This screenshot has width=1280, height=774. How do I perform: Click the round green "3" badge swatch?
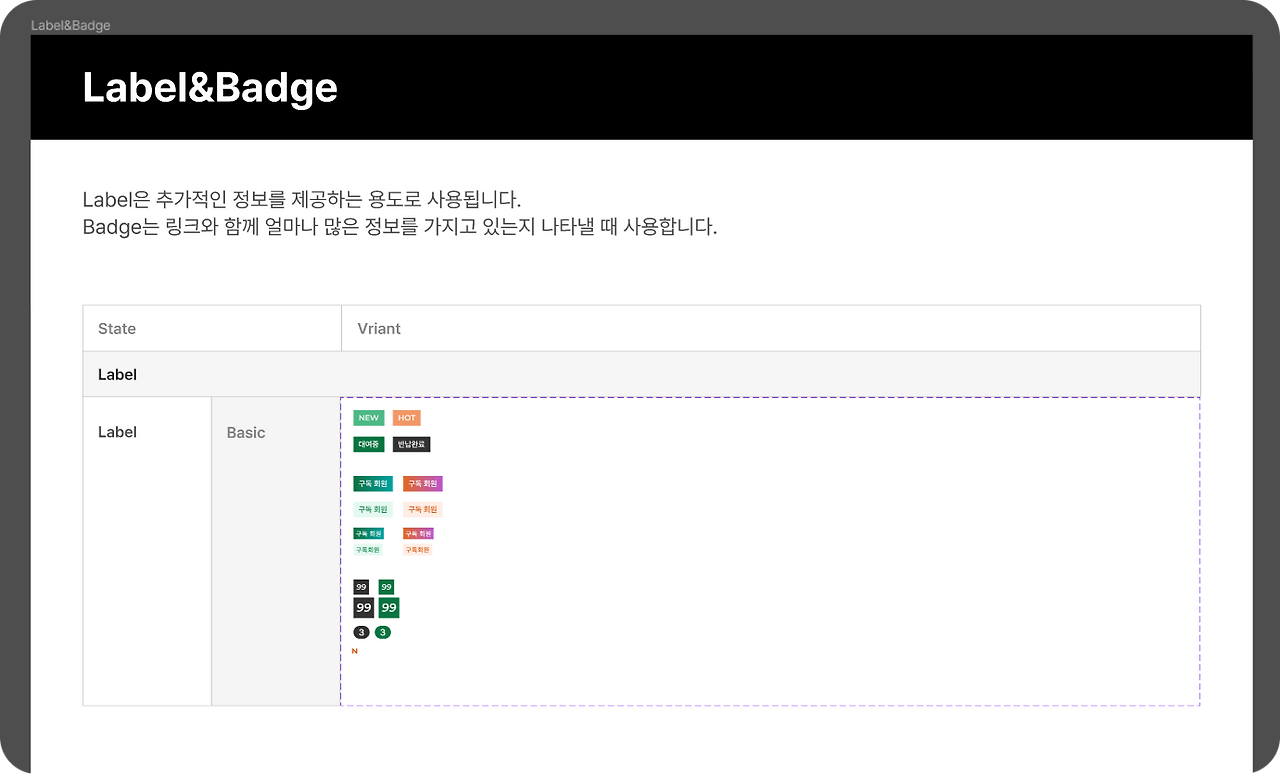coord(383,632)
